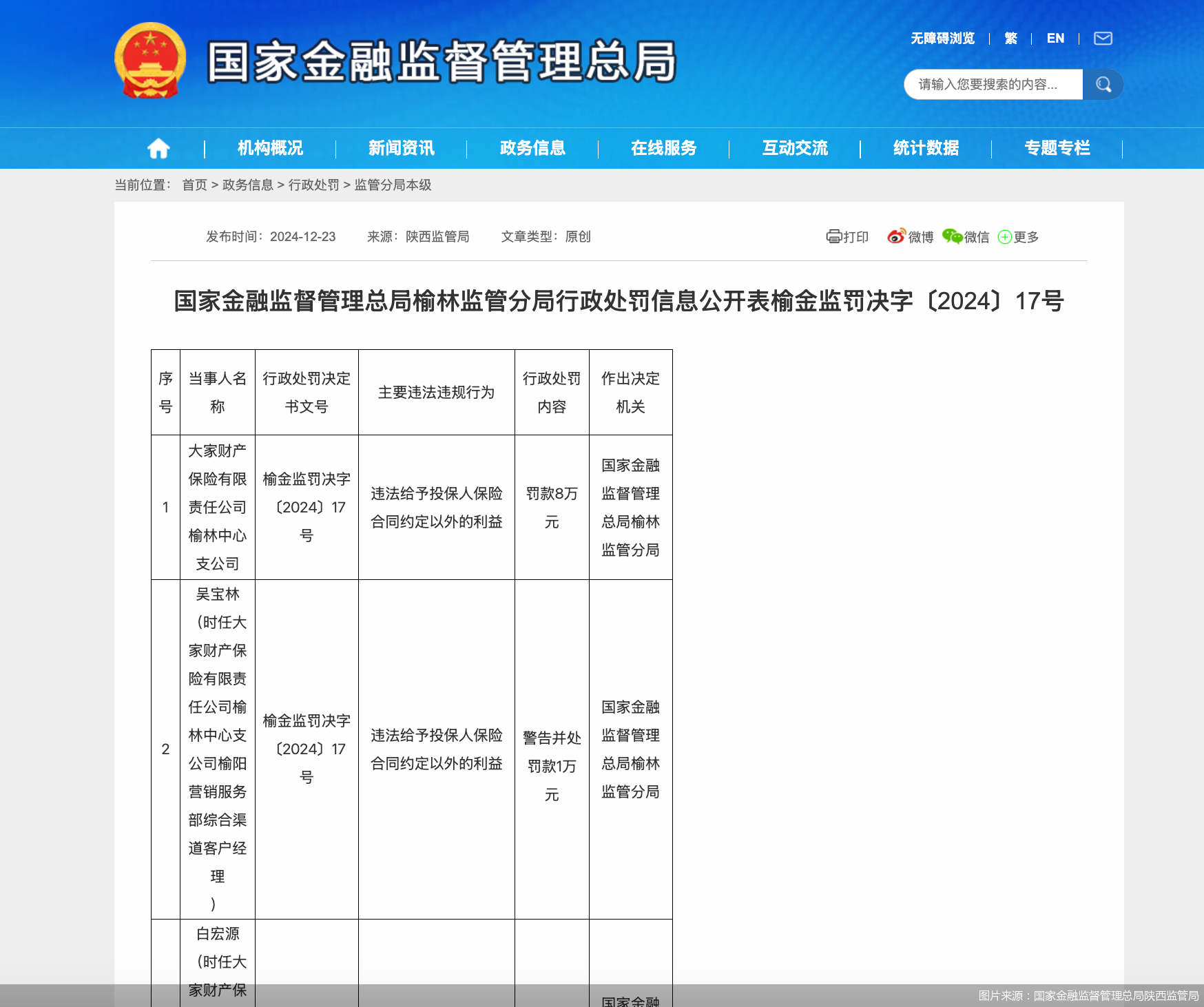Viewport: 1204px width, 1007px height.
Task: Click the 政务信息 breadcrumb link
Action: click(x=247, y=185)
